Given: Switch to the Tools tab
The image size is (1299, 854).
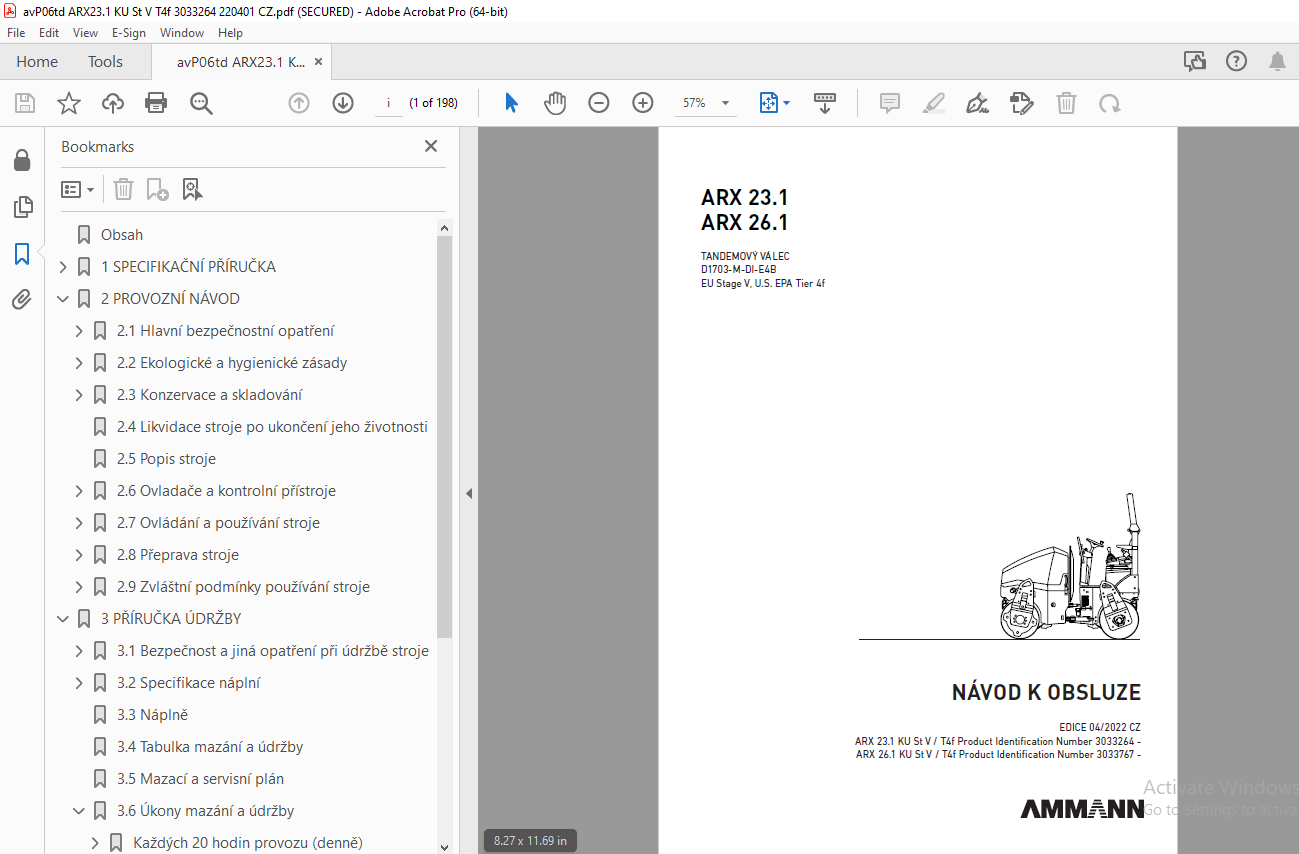Looking at the screenshot, I should [105, 62].
